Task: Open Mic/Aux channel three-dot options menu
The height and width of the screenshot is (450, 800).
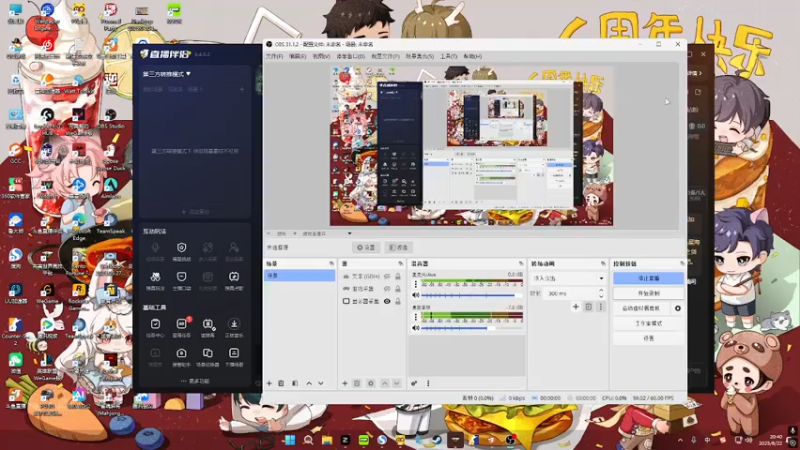Action: tap(416, 284)
